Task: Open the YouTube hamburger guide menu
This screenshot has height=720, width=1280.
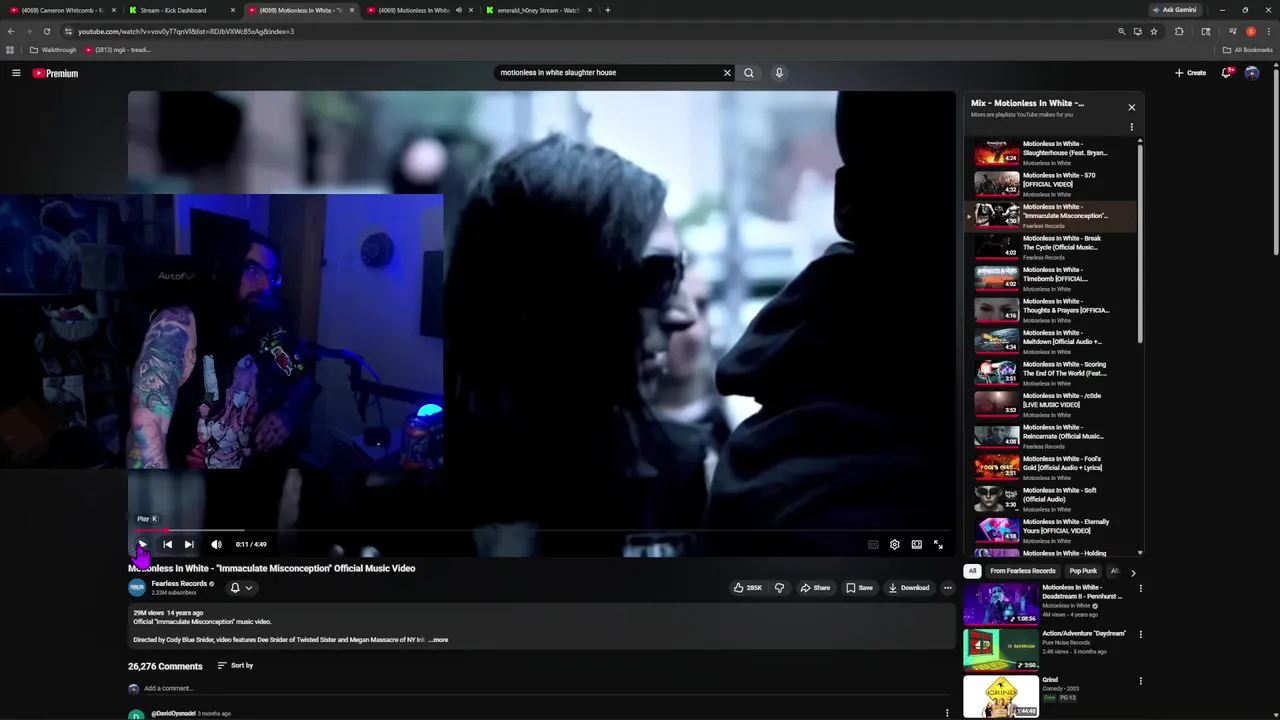Action: (x=16, y=73)
